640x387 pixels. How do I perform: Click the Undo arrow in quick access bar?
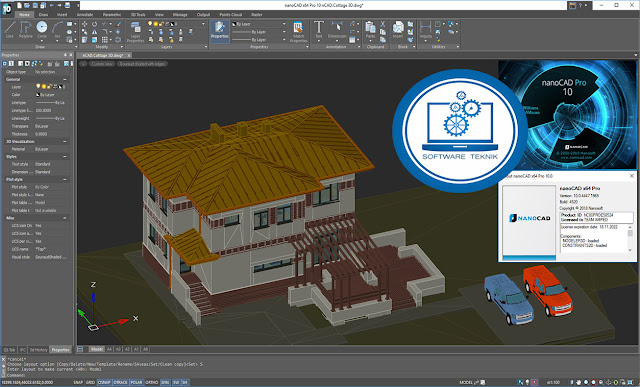coord(51,5)
